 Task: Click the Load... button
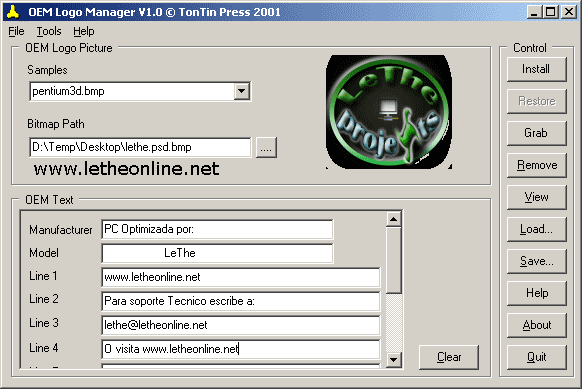(x=536, y=229)
